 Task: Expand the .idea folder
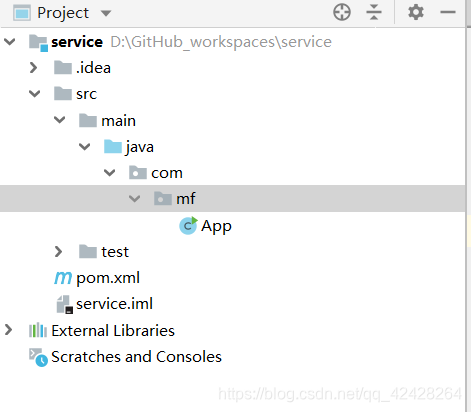tap(33, 68)
